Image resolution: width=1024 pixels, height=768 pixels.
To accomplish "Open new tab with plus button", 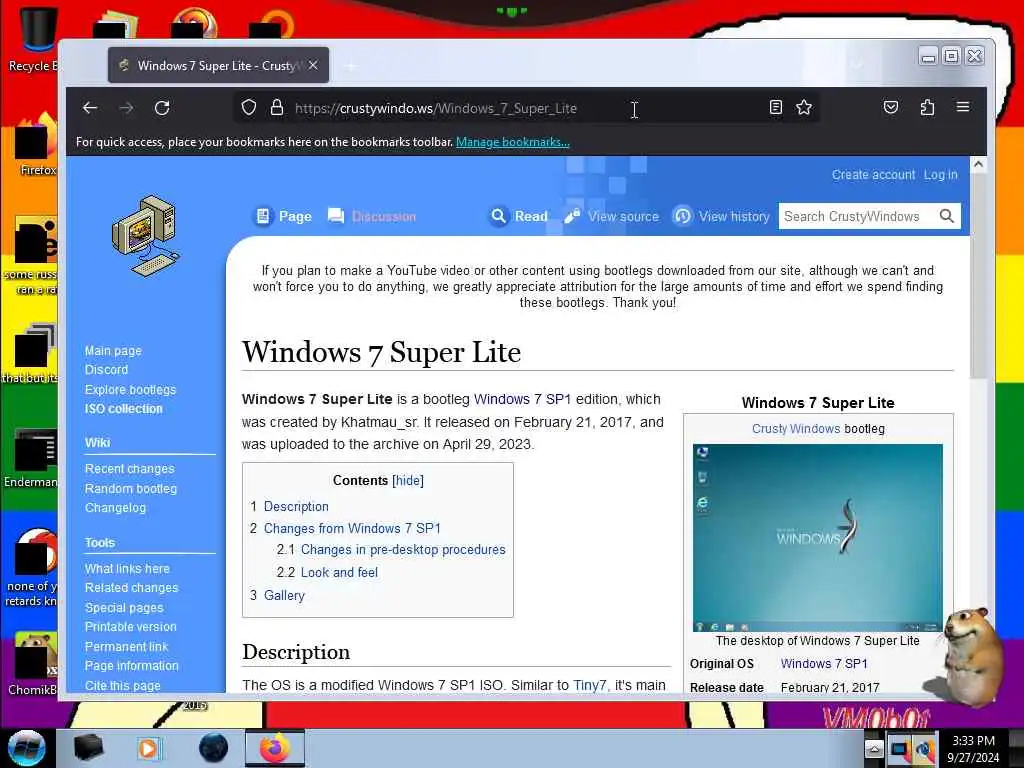I will (351, 66).
